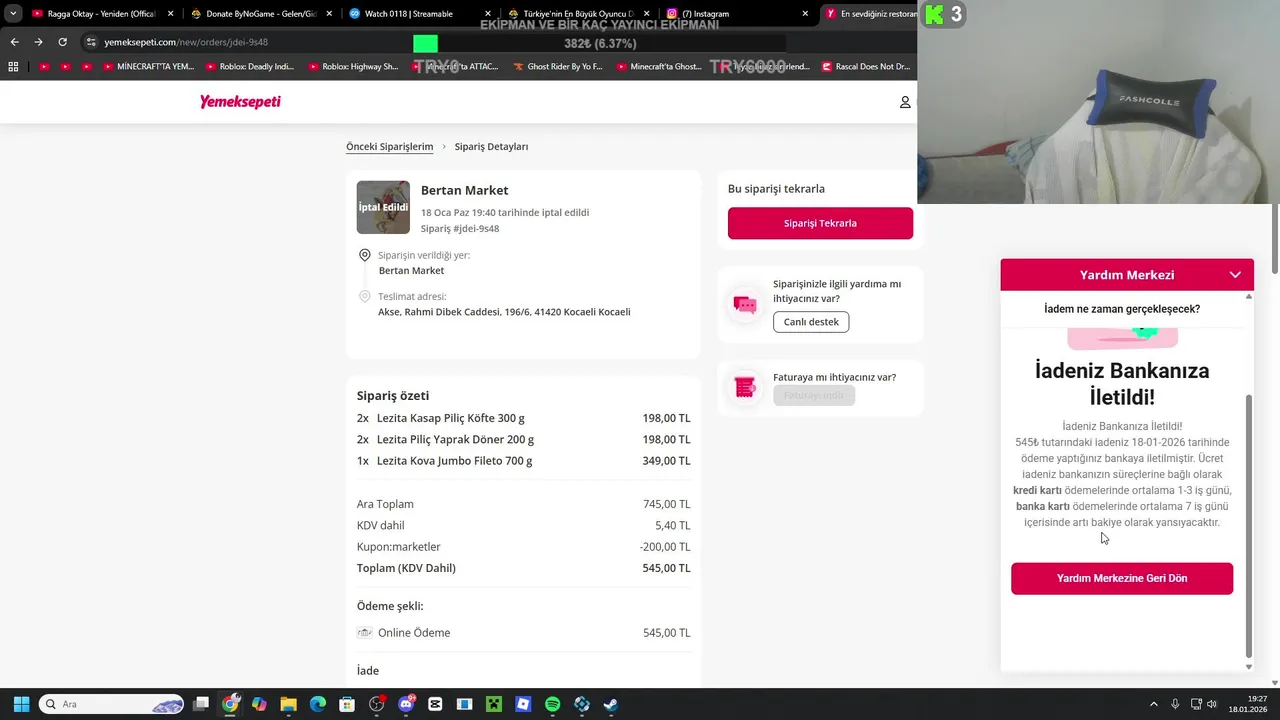
Task: Close the Streamable tab
Action: [x=488, y=14]
